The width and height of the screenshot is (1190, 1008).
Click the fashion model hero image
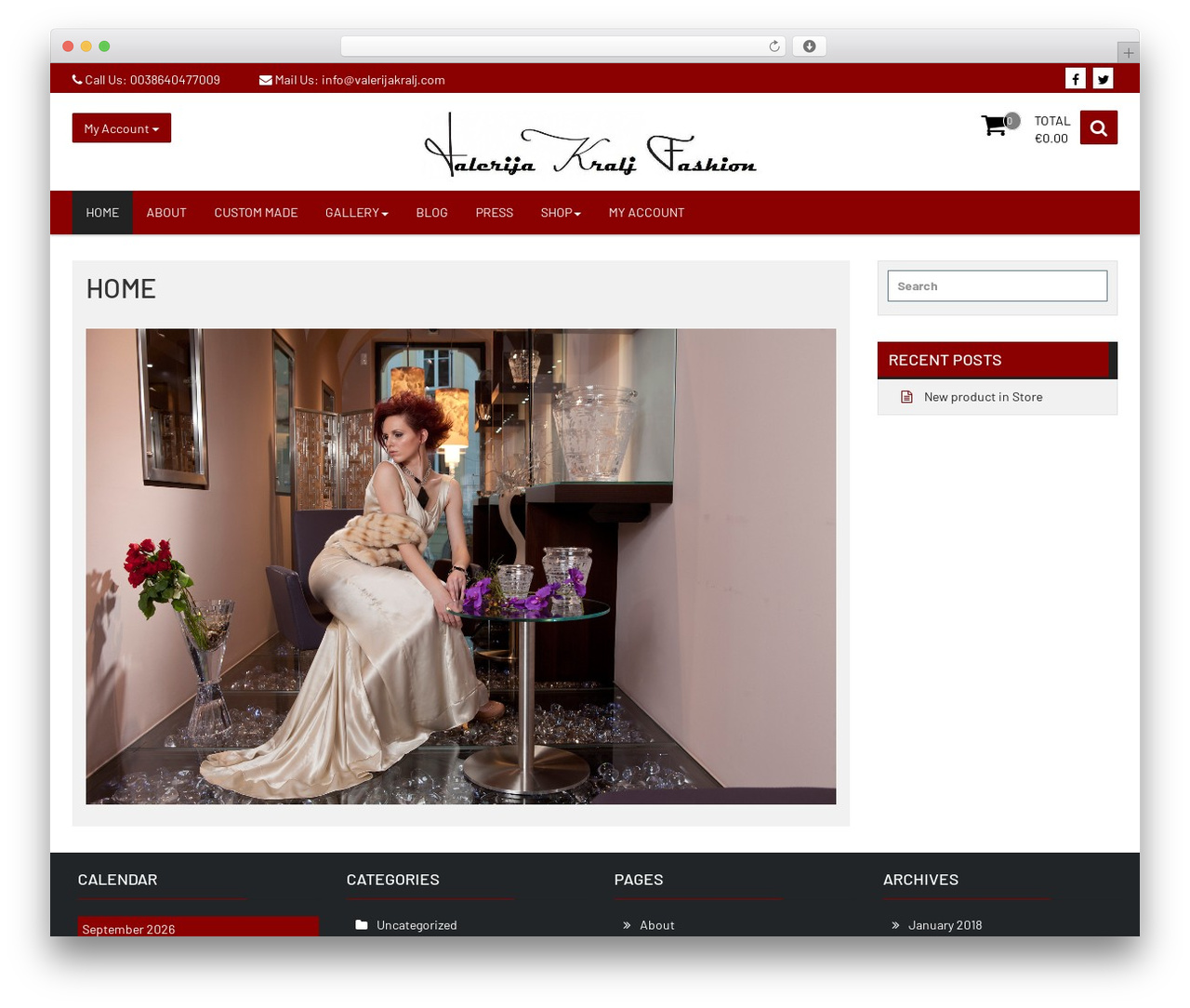point(461,566)
